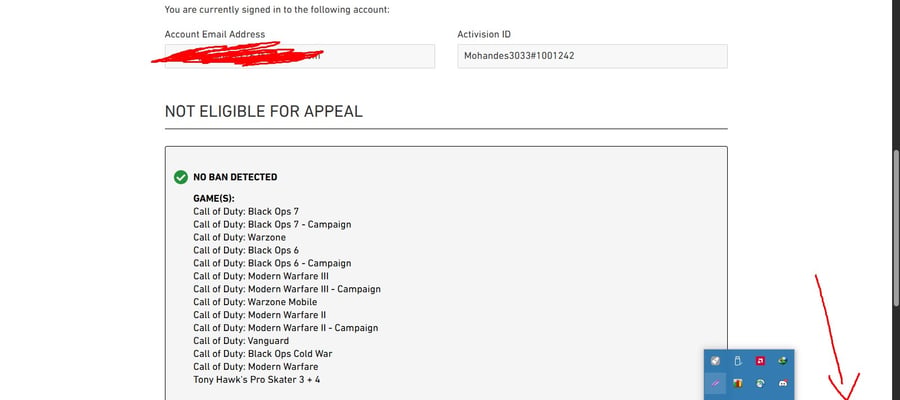Click the Call of Duty: Warzone entry

point(239,237)
